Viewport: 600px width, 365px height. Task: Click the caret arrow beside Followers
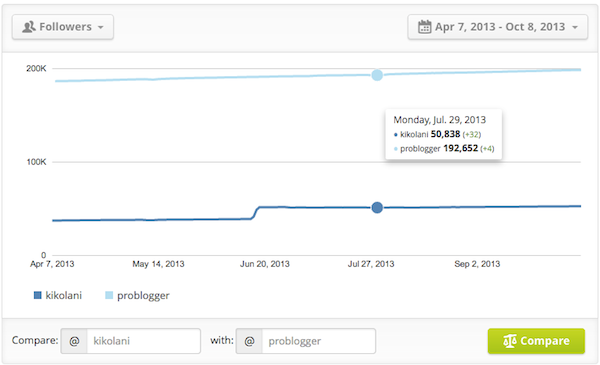click(101, 28)
